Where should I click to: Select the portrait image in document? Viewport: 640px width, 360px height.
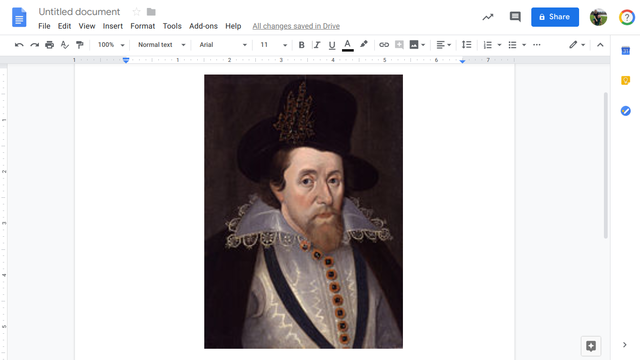point(303,211)
